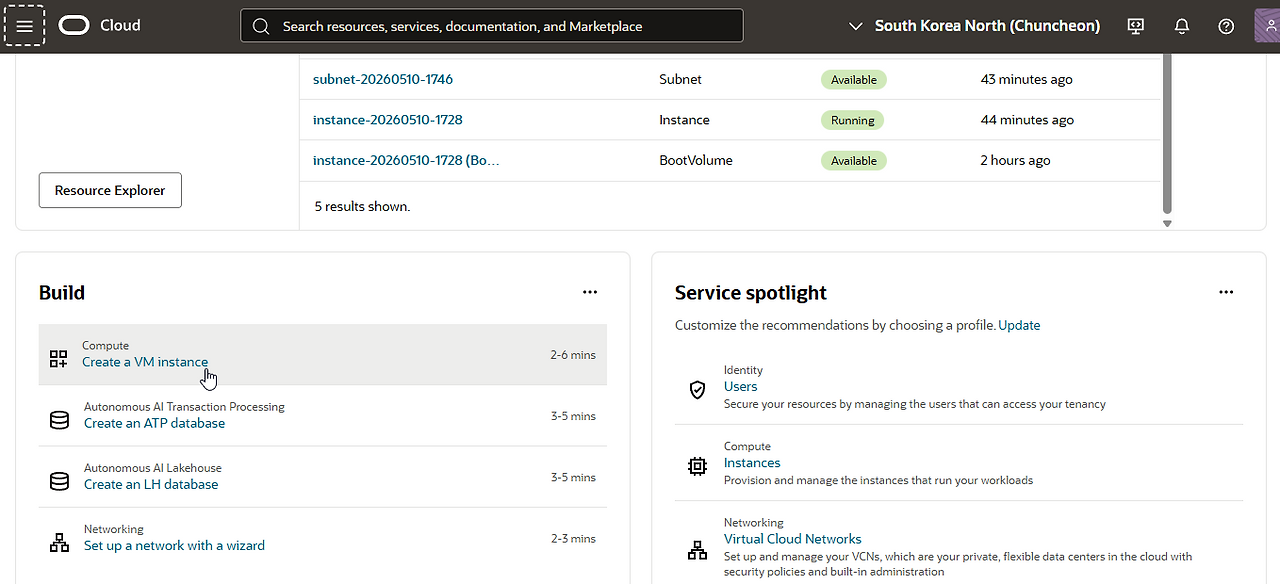The width and height of the screenshot is (1280, 584).
Task: Click the Available badge in subnet row
Action: (854, 79)
